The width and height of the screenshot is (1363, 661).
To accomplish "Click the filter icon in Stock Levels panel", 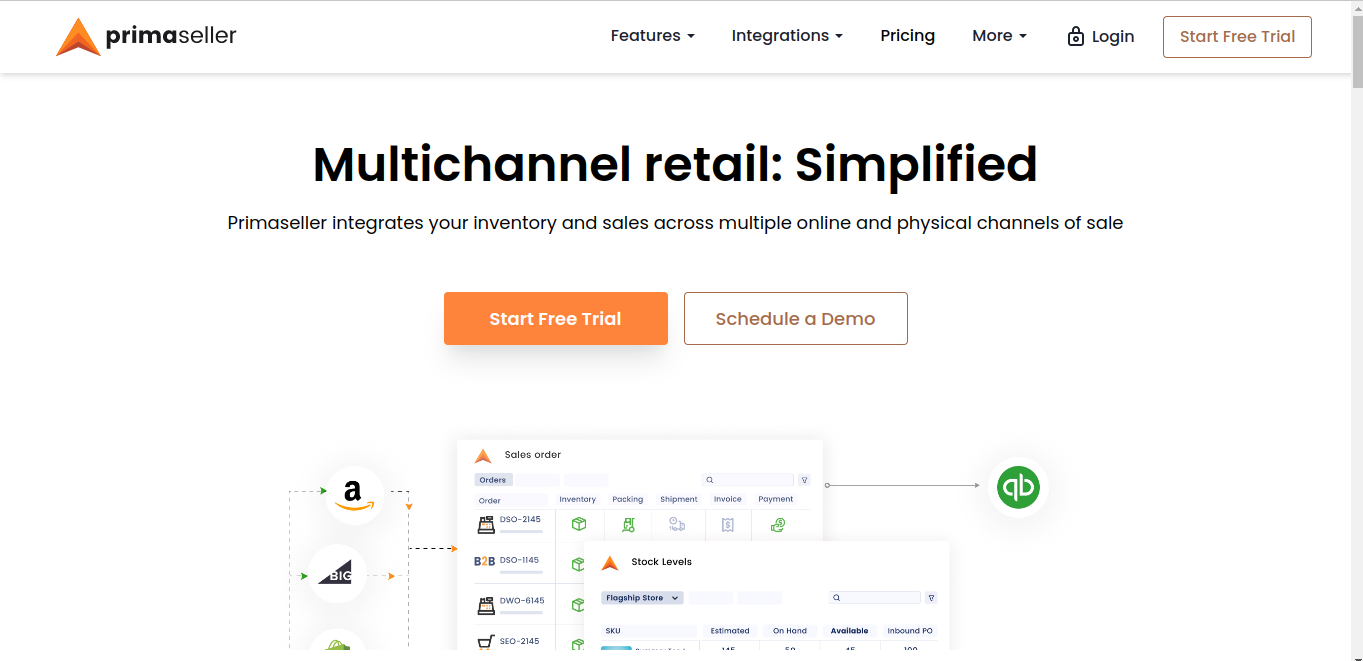I will [931, 598].
